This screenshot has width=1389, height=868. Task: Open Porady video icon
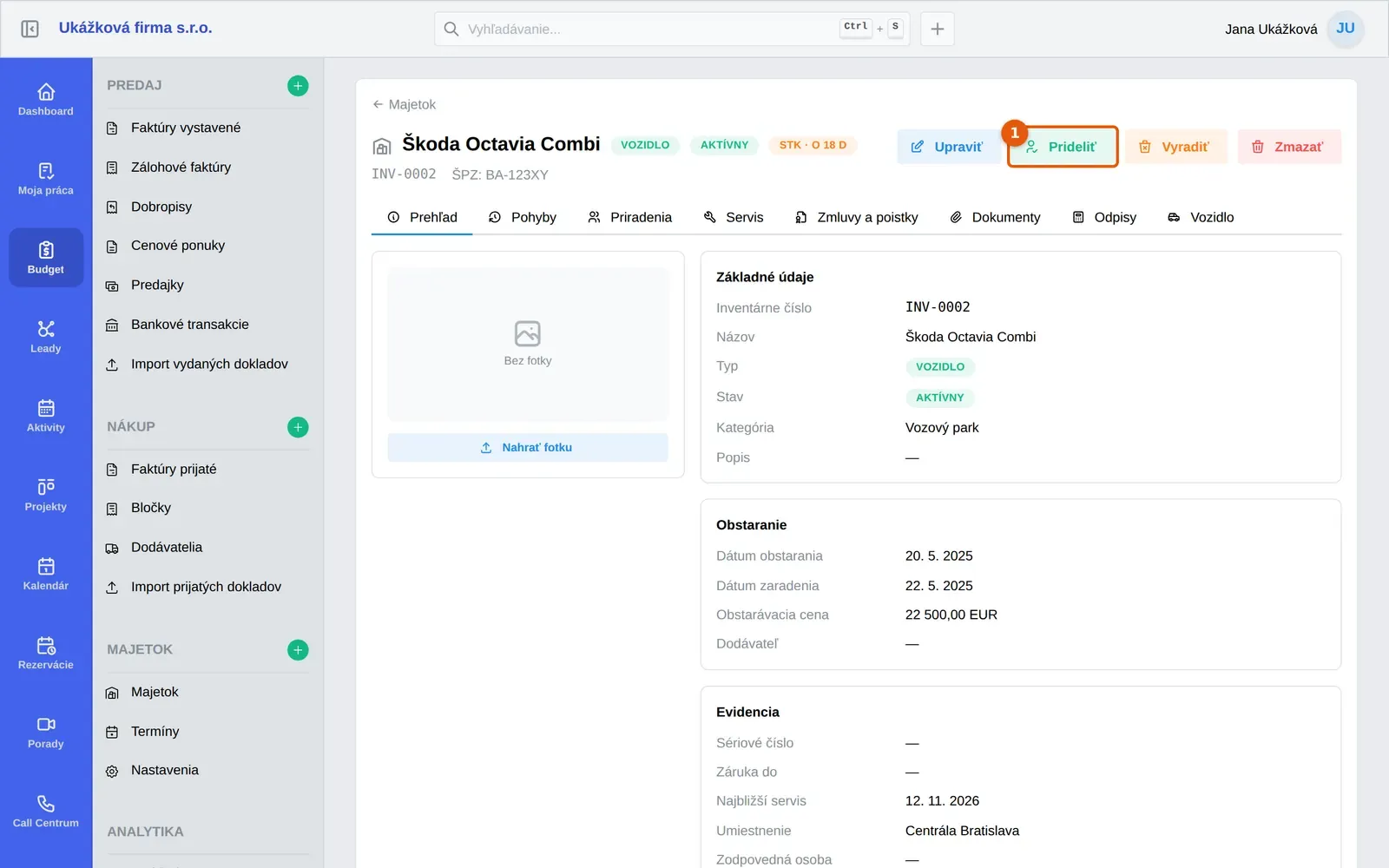(x=46, y=724)
